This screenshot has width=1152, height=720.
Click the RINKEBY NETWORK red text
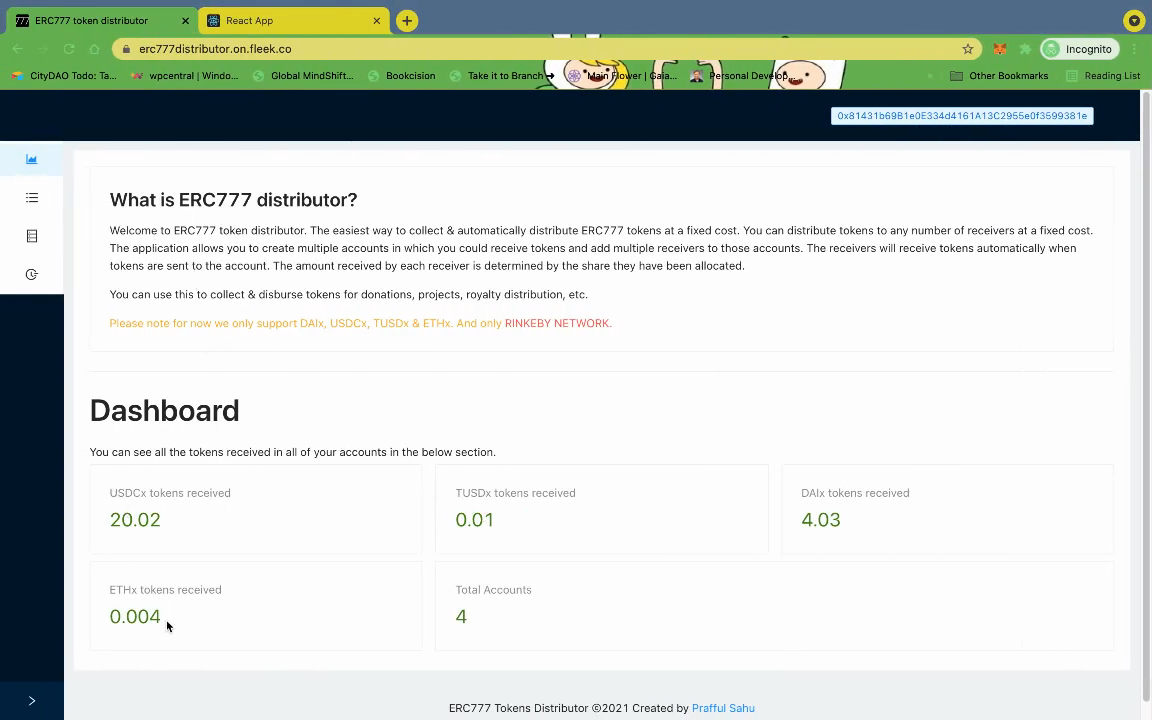point(558,323)
